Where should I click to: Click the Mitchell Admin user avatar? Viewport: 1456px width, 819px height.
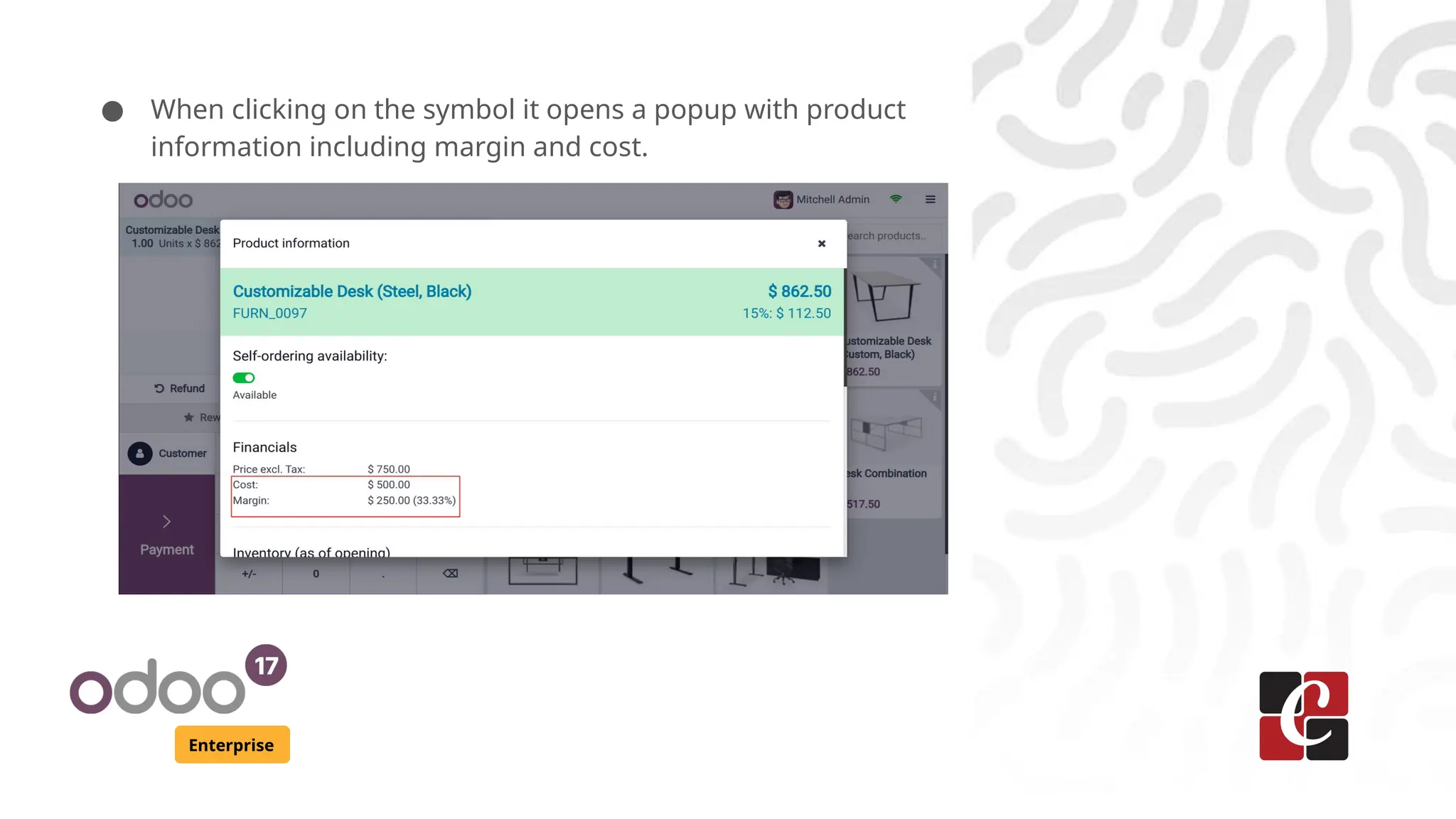point(783,200)
